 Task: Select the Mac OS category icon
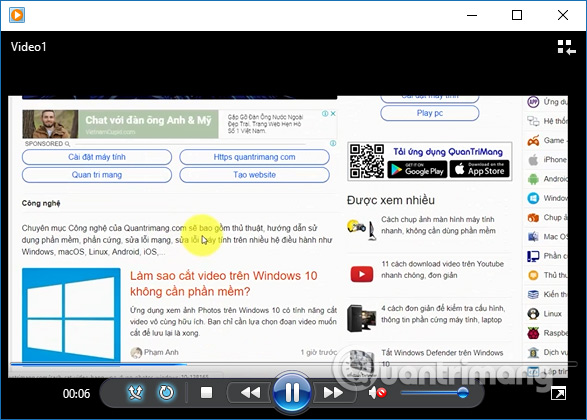pos(533,237)
